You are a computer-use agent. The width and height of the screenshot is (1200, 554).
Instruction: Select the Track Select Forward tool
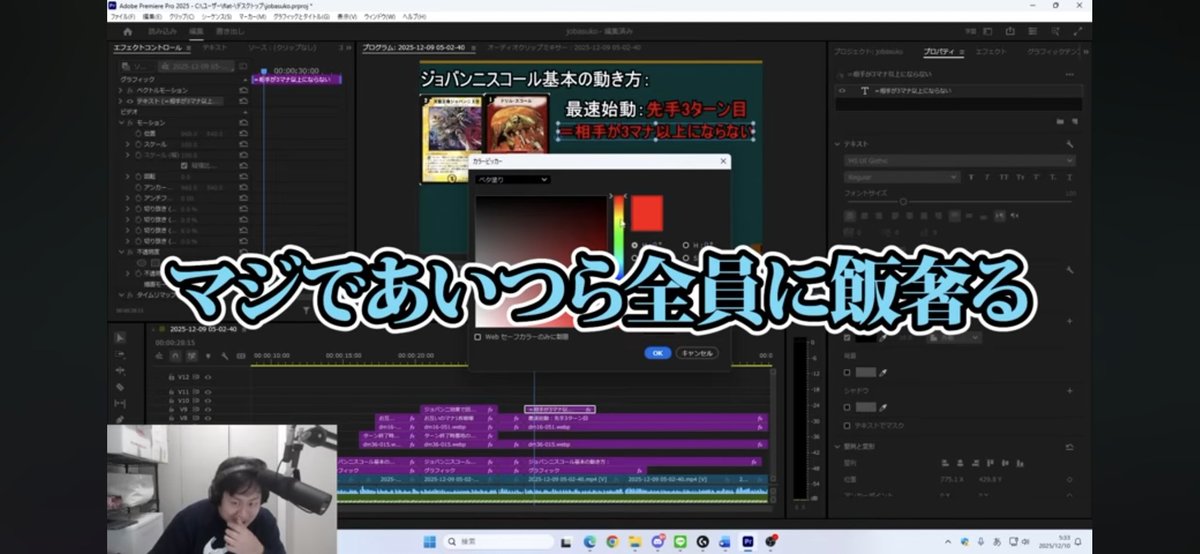pyautogui.click(x=120, y=355)
